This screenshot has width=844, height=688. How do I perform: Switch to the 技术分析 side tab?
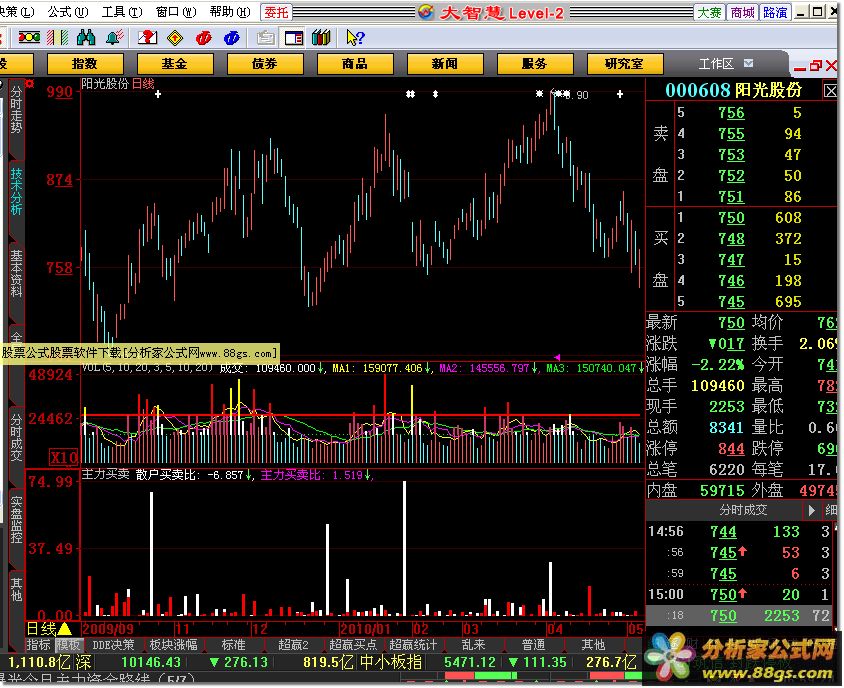pos(16,191)
